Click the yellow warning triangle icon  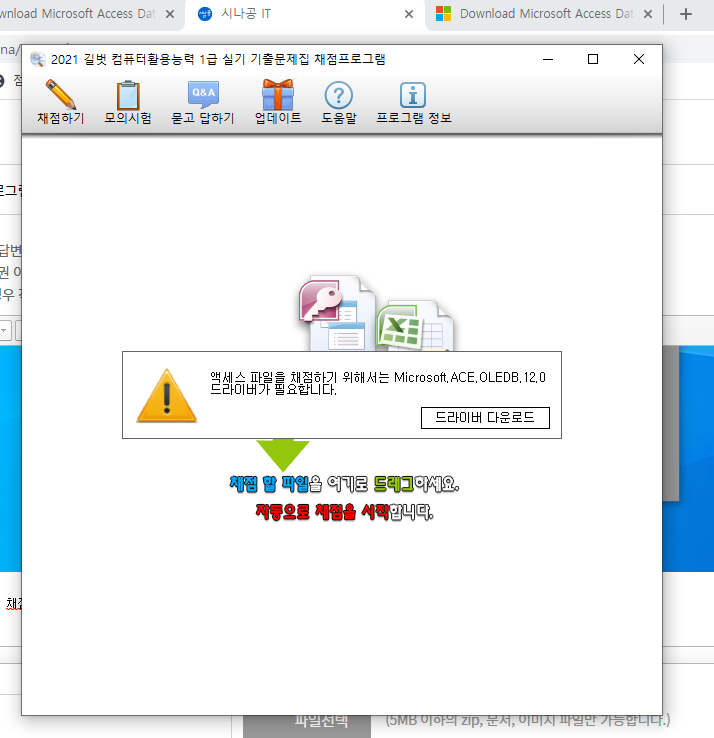click(x=166, y=394)
